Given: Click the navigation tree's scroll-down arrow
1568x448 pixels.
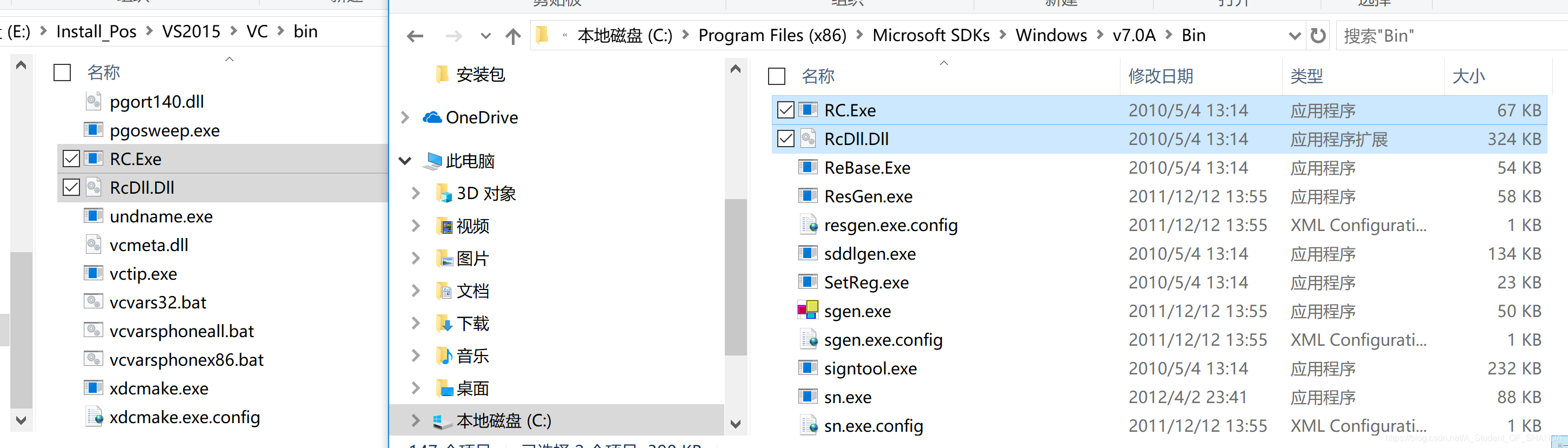Looking at the screenshot, I should tap(735, 424).
